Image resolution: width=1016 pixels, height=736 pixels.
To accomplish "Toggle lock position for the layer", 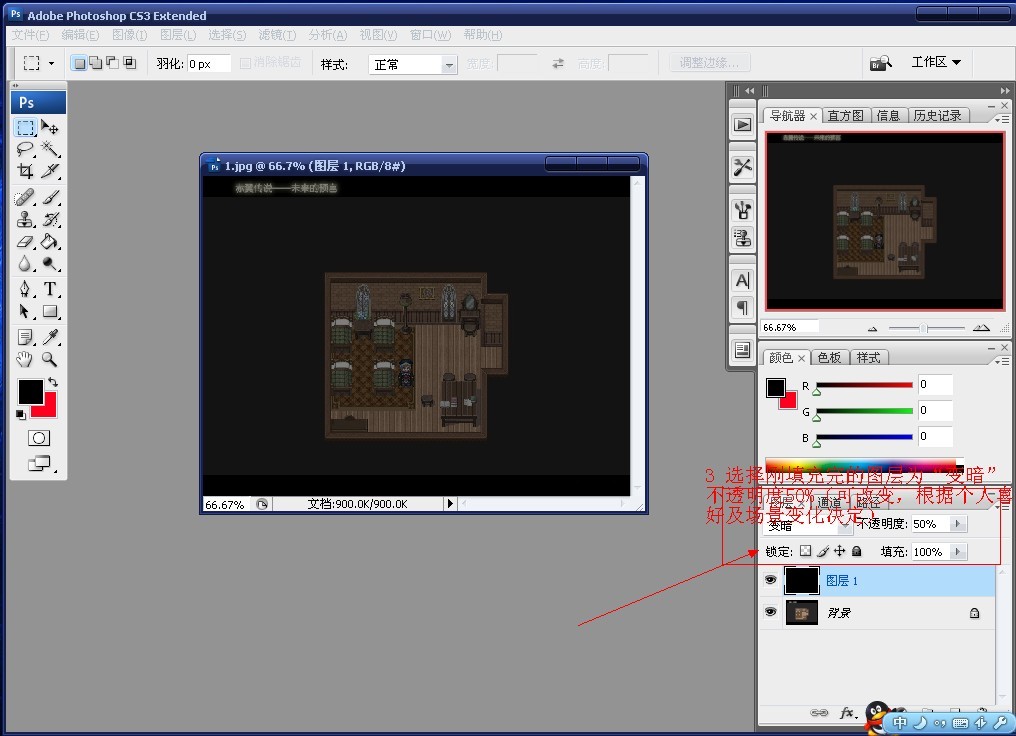I will pos(840,551).
